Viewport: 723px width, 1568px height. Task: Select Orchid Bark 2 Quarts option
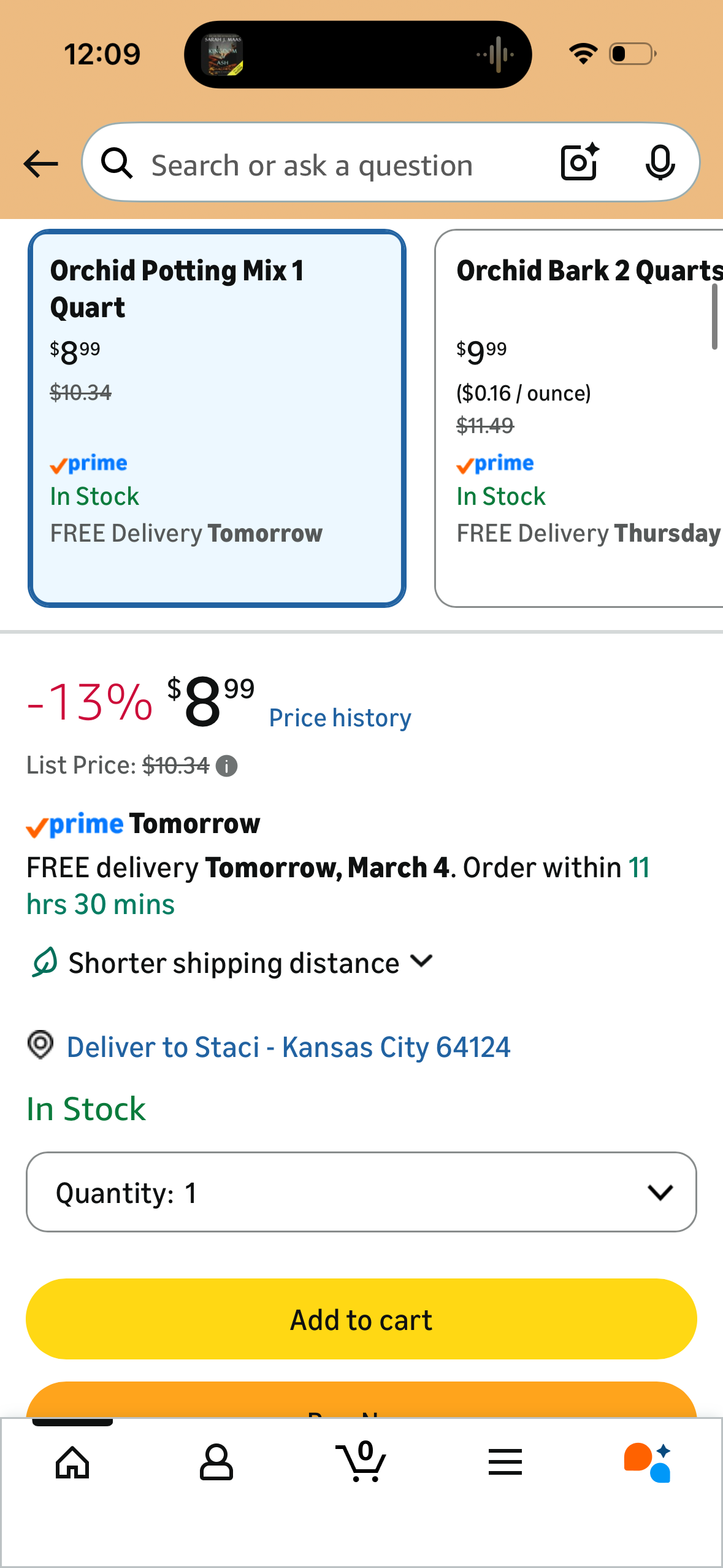click(x=579, y=418)
